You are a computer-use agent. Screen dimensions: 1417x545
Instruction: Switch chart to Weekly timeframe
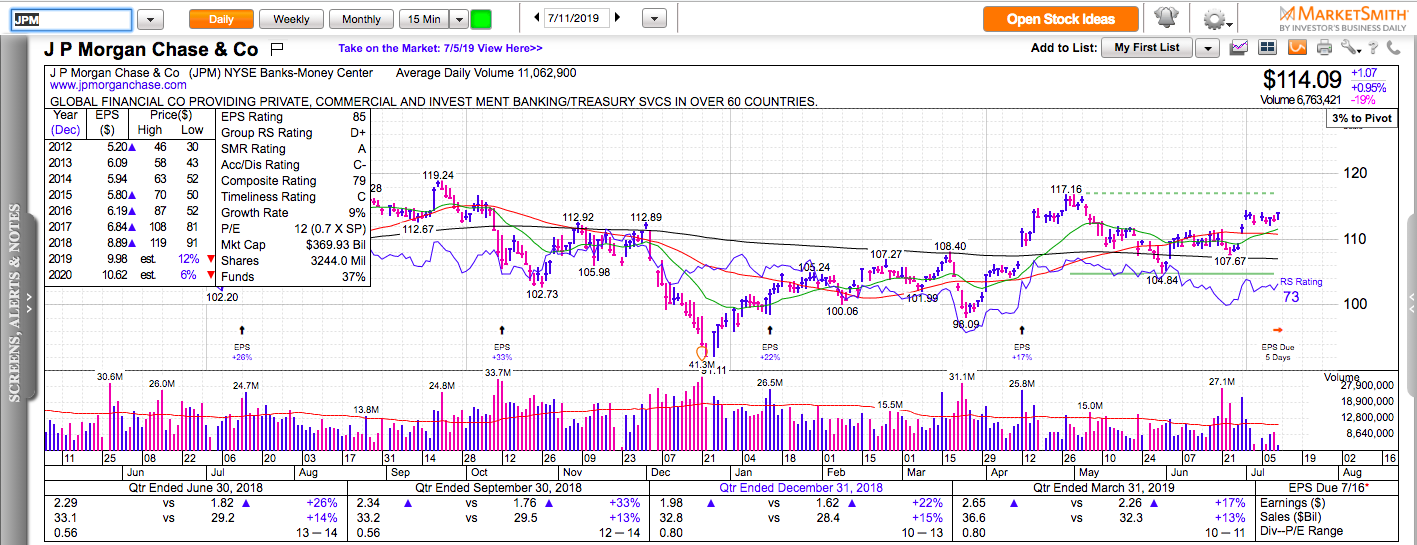click(x=291, y=19)
